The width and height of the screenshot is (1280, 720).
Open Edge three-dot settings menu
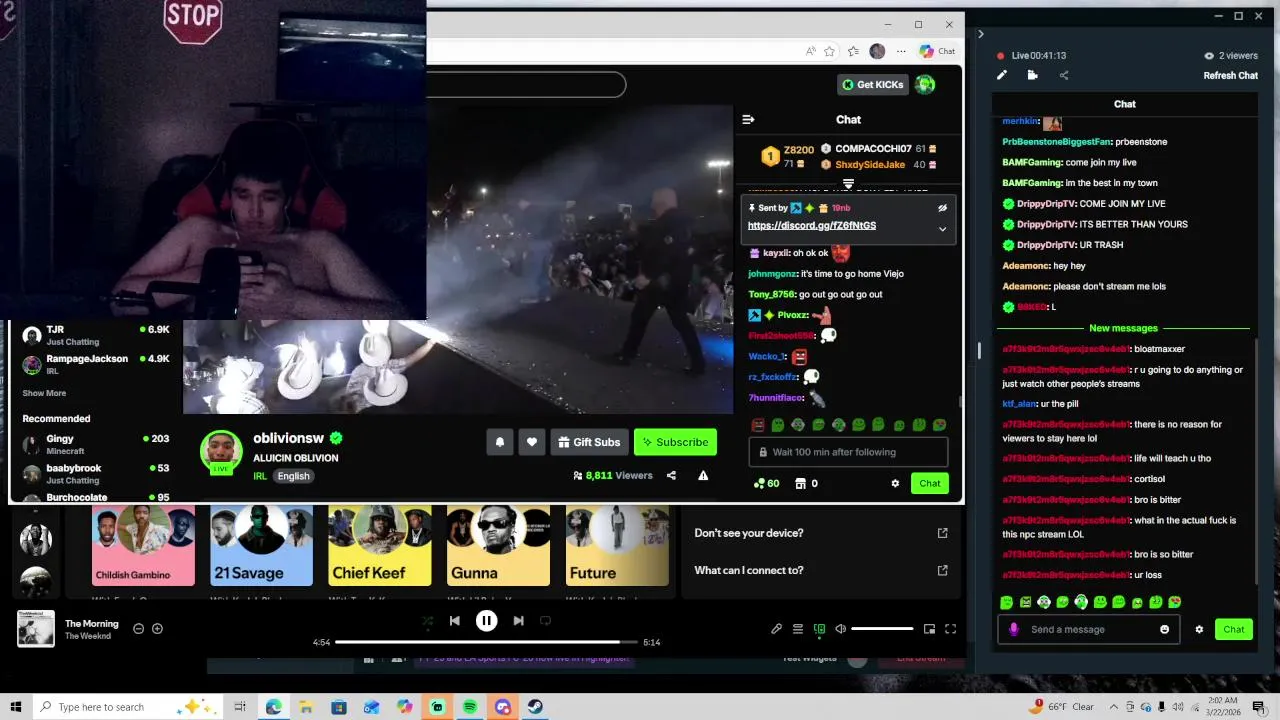pyautogui.click(x=901, y=51)
